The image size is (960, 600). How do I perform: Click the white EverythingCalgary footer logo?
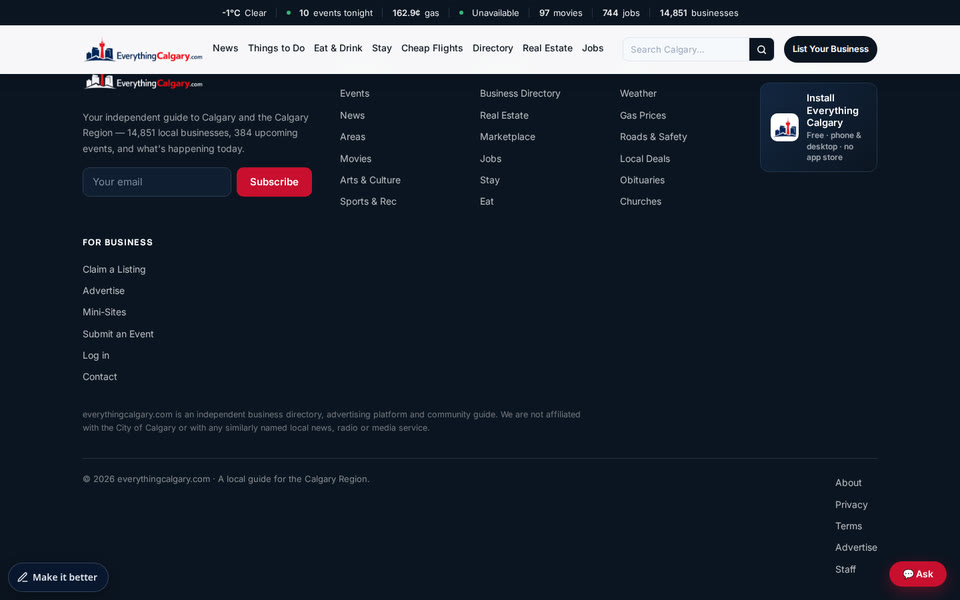coord(143,81)
